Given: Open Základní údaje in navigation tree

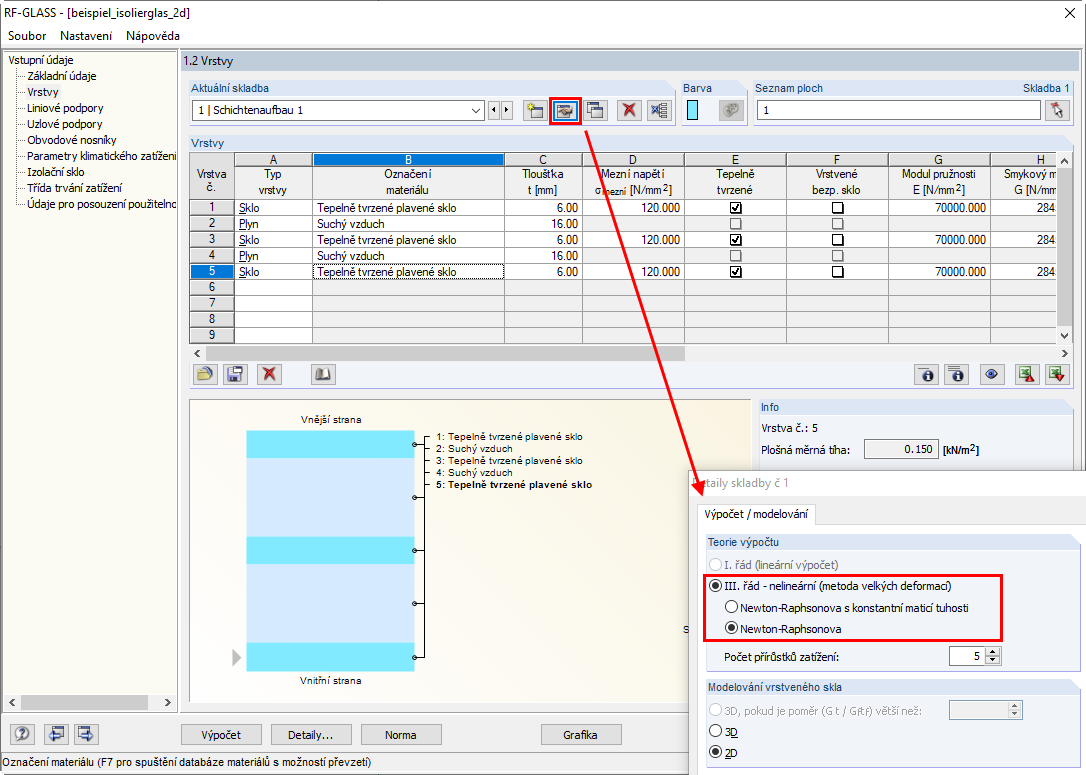Looking at the screenshot, I should 62,76.
